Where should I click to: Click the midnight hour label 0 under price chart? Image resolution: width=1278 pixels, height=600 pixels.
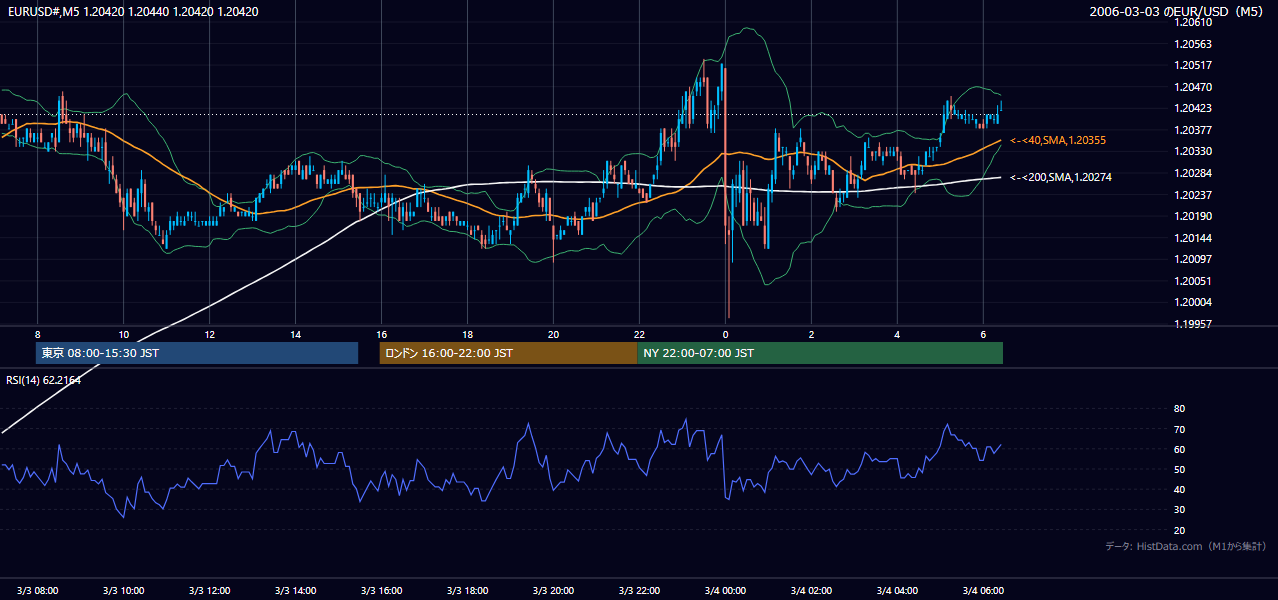click(x=725, y=334)
